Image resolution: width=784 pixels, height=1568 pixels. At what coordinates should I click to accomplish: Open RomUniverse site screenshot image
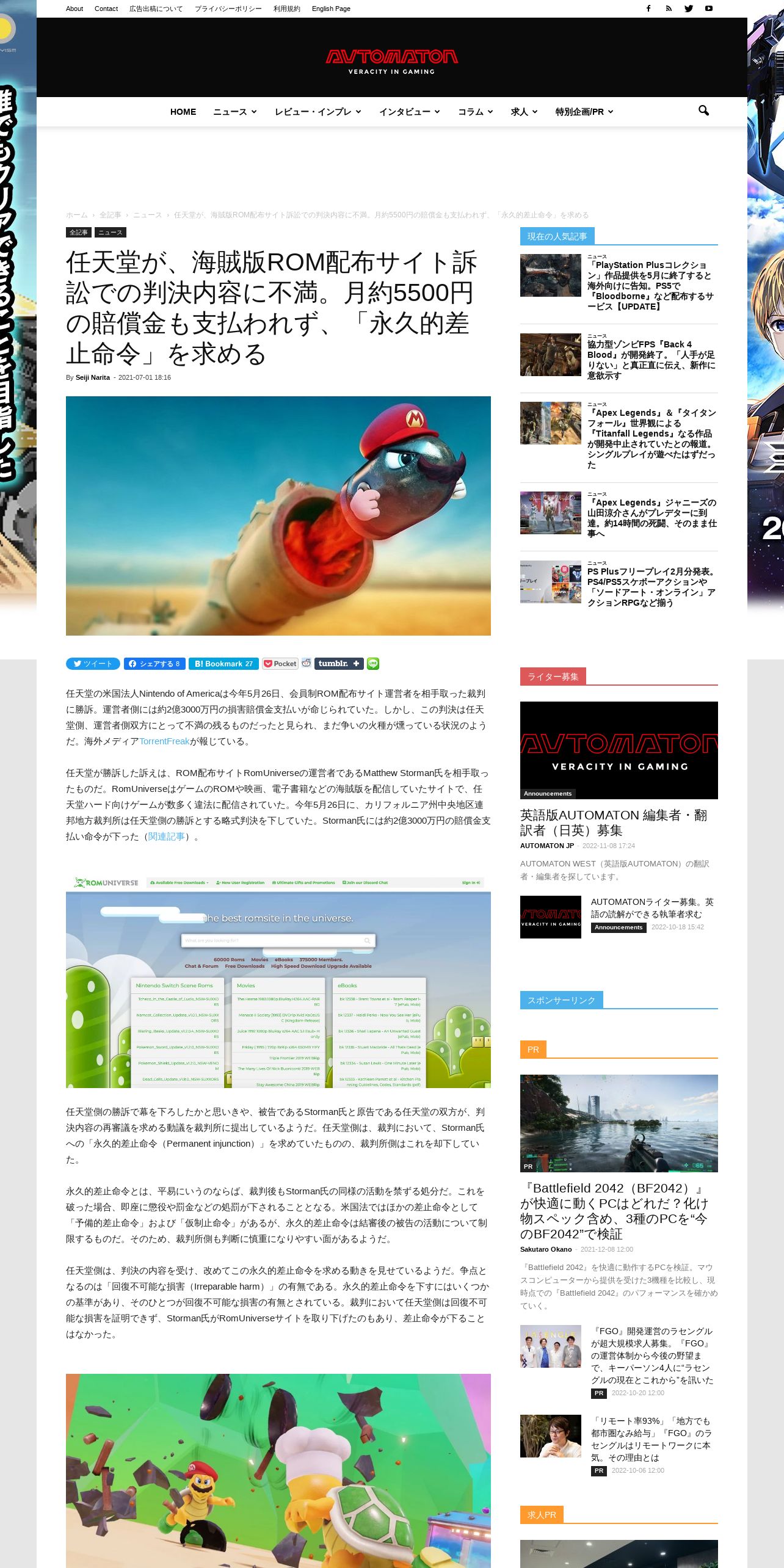(278, 982)
